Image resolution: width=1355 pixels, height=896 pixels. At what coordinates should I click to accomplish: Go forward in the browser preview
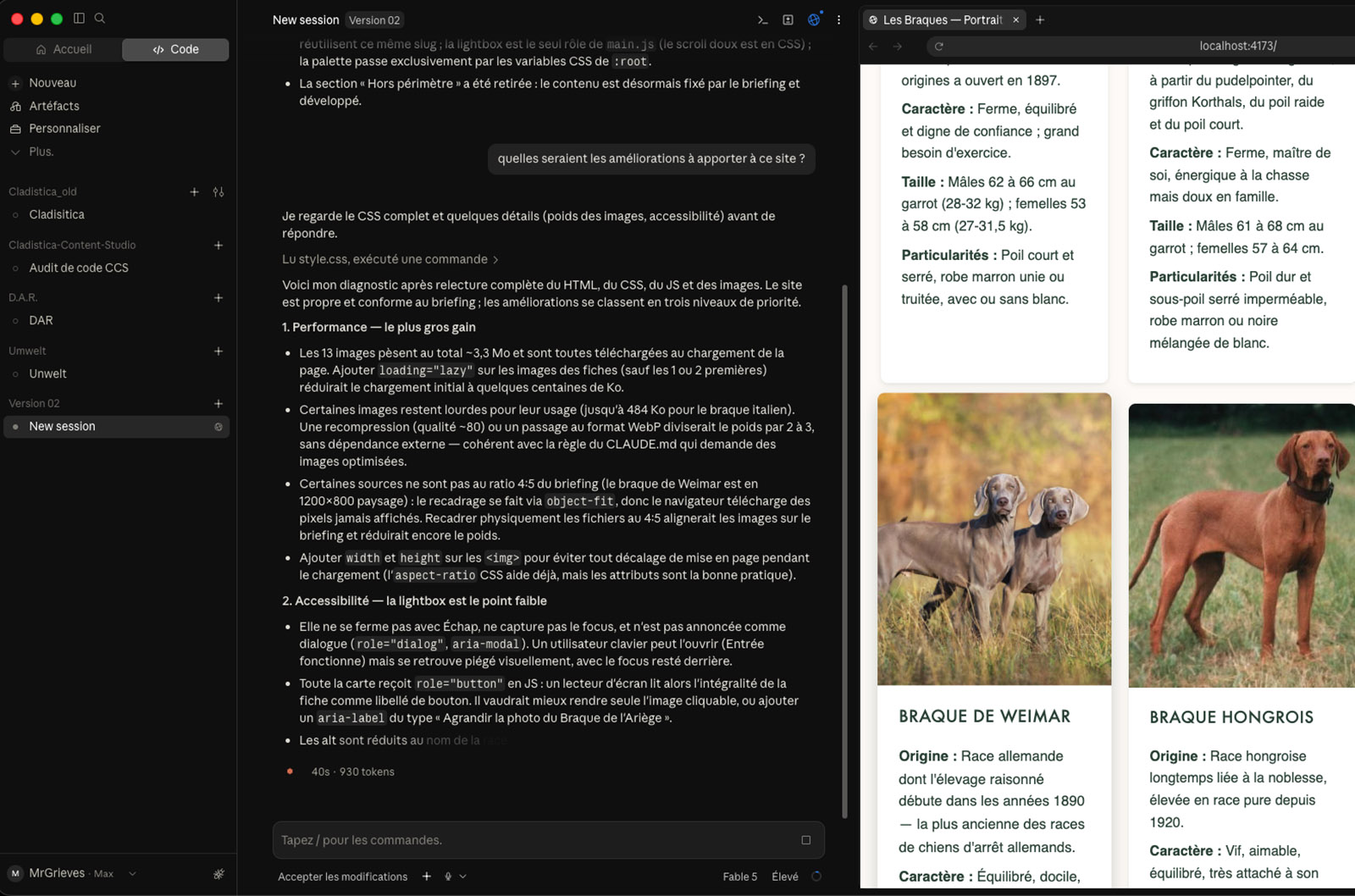pos(898,47)
